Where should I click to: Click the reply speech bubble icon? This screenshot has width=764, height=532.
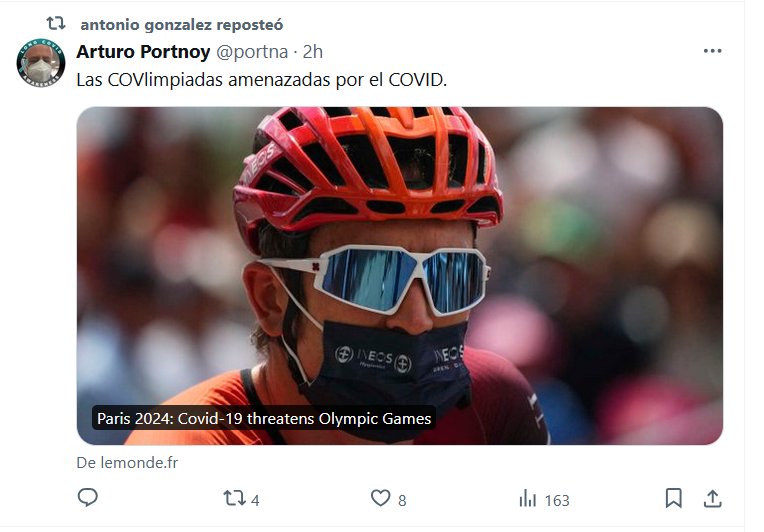[x=88, y=498]
